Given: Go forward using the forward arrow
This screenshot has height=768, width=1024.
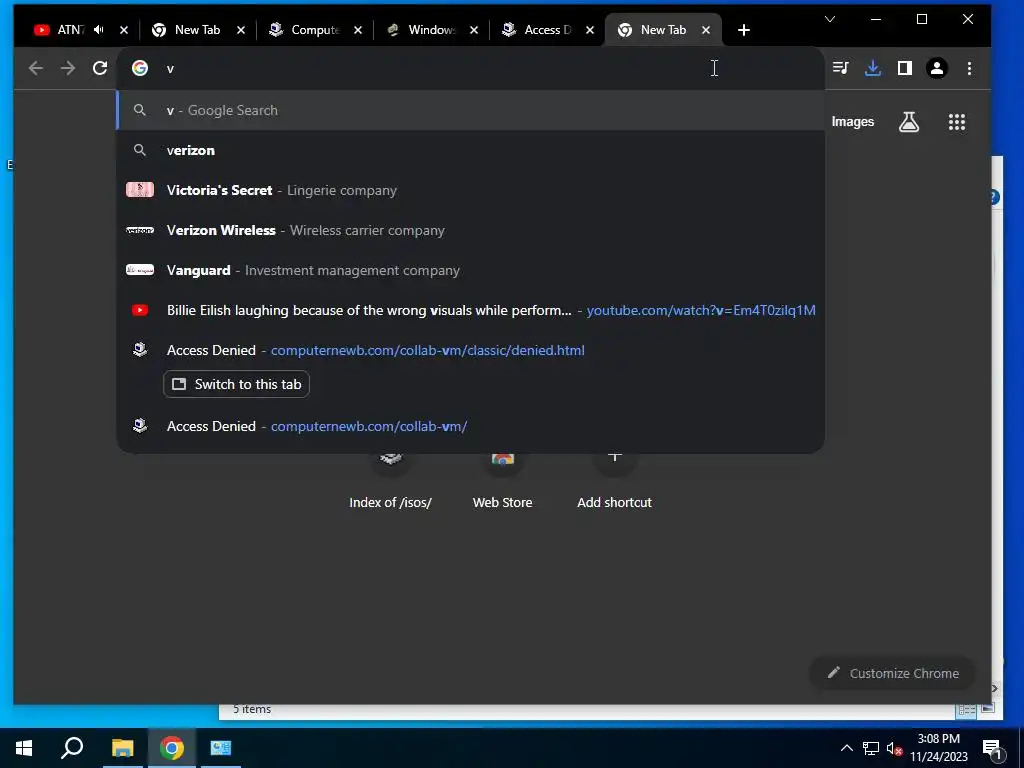Looking at the screenshot, I should [x=68, y=68].
